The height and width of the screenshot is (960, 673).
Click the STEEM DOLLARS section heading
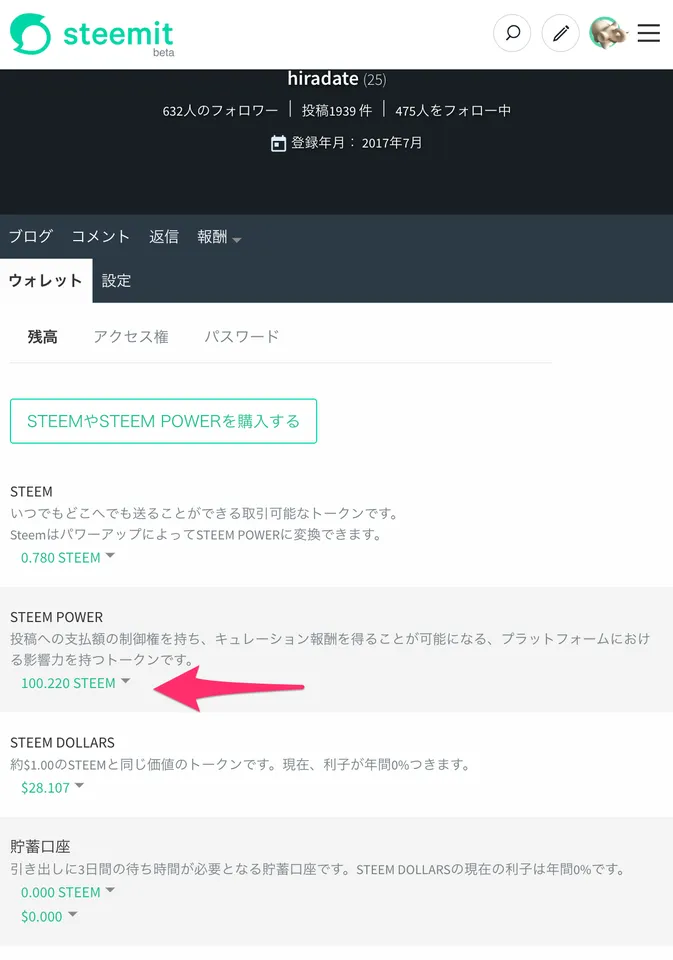click(x=62, y=743)
